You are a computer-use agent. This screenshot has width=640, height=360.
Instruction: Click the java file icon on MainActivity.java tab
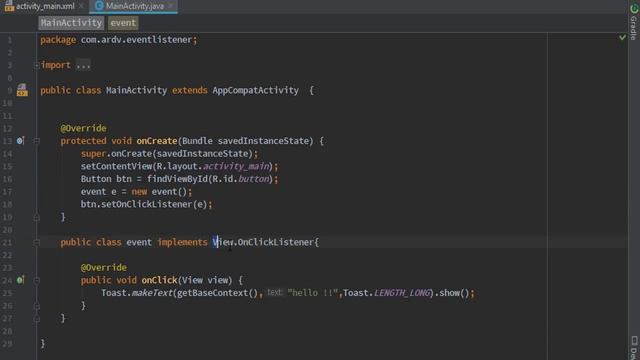click(99, 6)
